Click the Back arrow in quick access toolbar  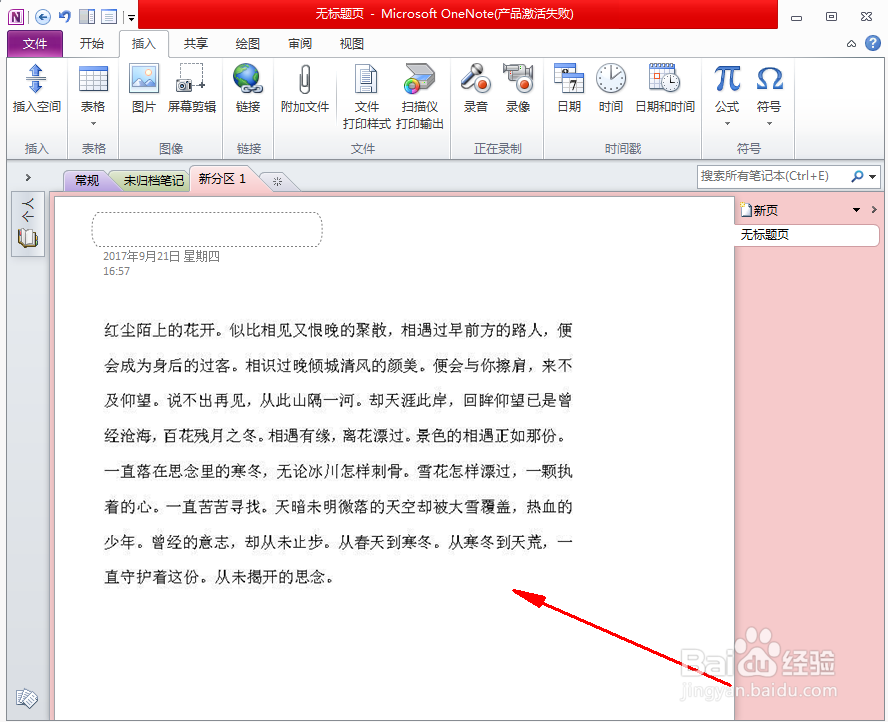coord(42,17)
